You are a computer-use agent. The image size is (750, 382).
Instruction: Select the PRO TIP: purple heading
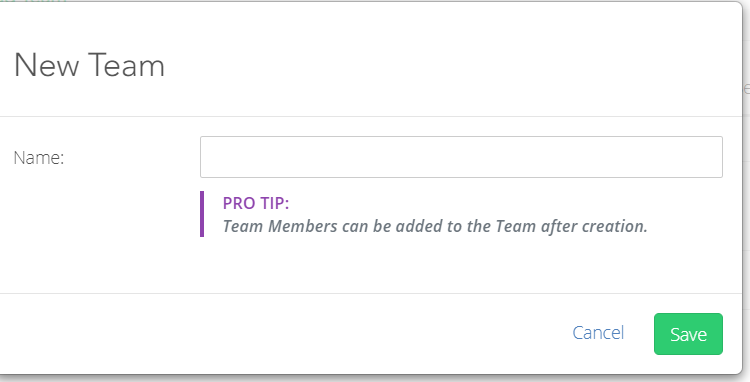coord(256,203)
